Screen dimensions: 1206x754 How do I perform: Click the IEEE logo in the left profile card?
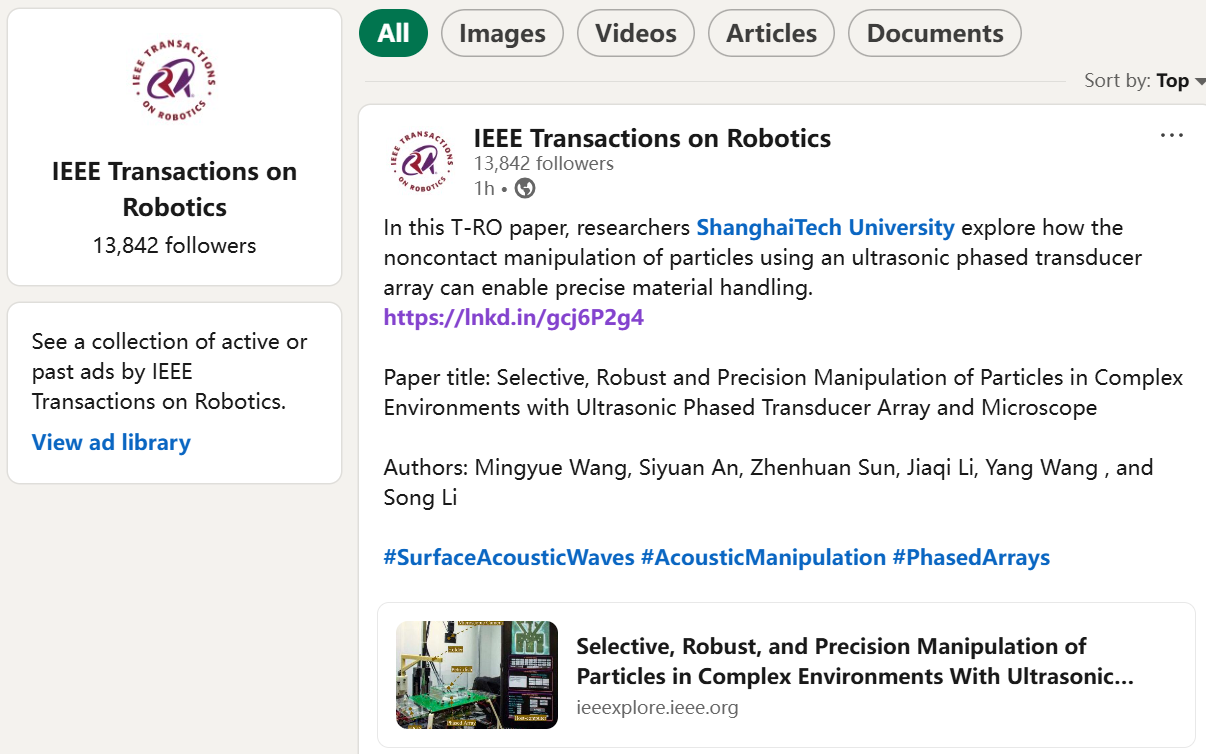coord(174,81)
